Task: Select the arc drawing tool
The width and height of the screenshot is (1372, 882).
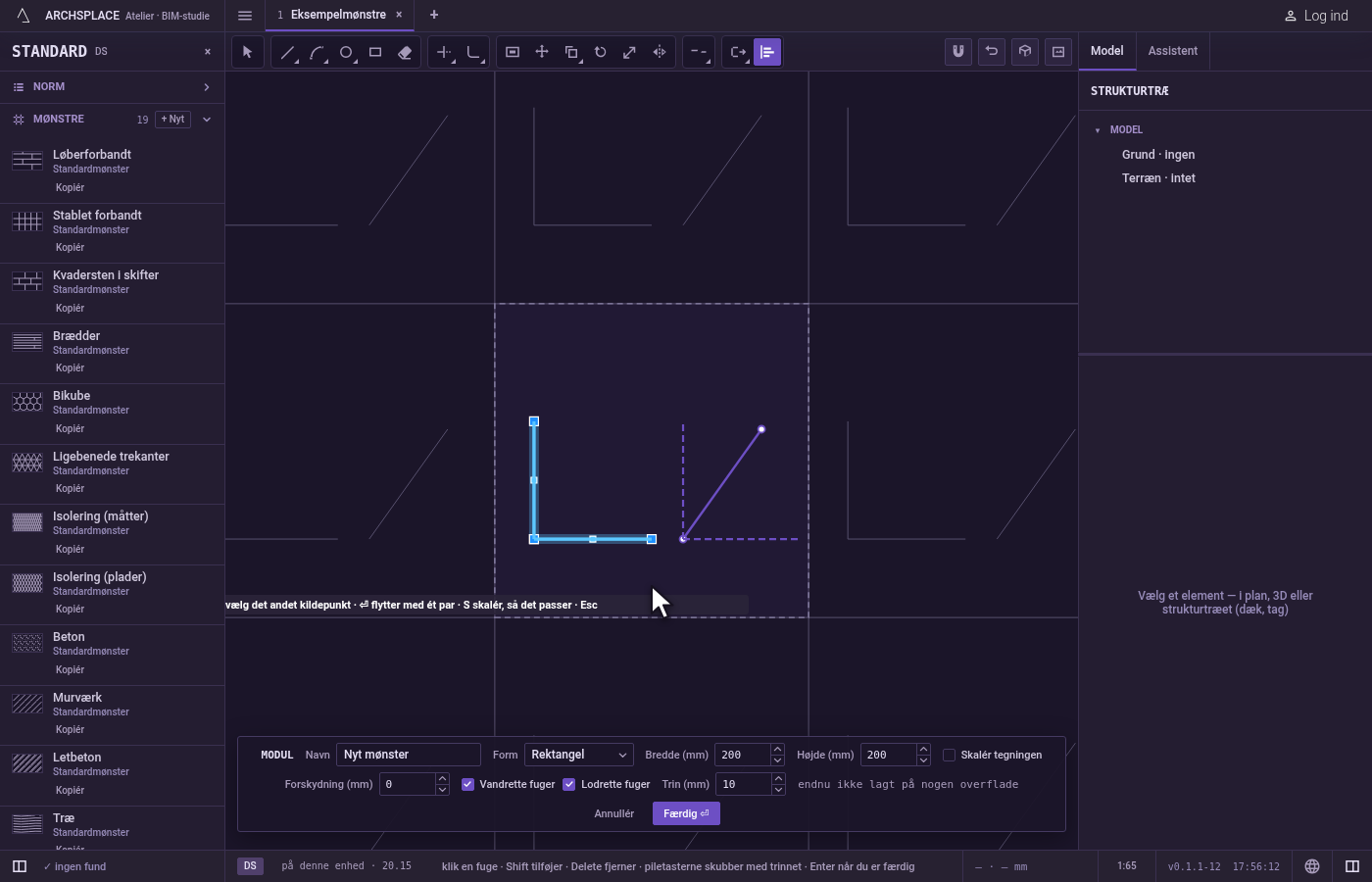Action: [317, 52]
